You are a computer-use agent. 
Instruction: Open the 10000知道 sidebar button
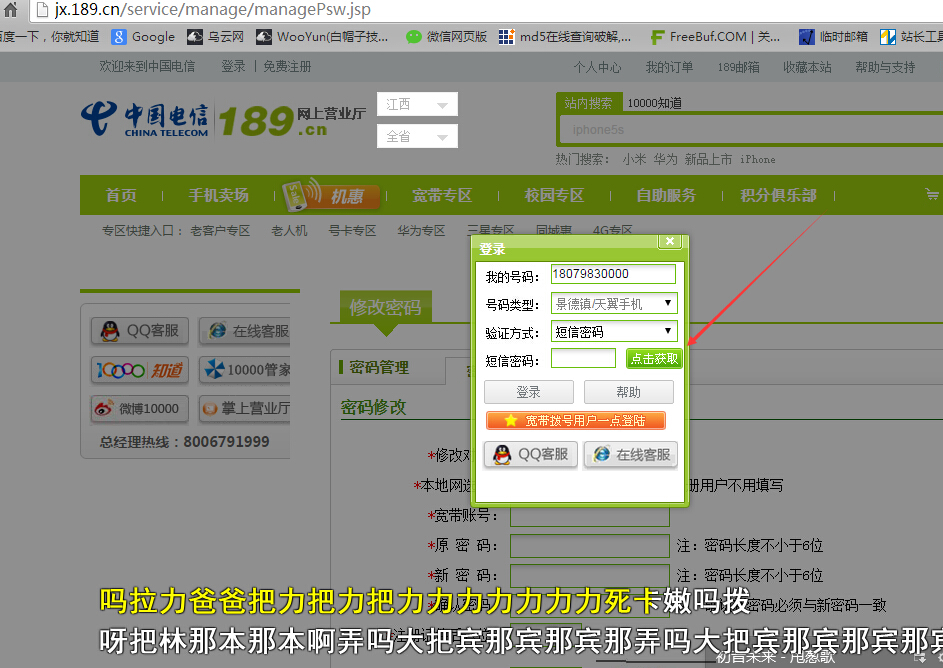(140, 370)
